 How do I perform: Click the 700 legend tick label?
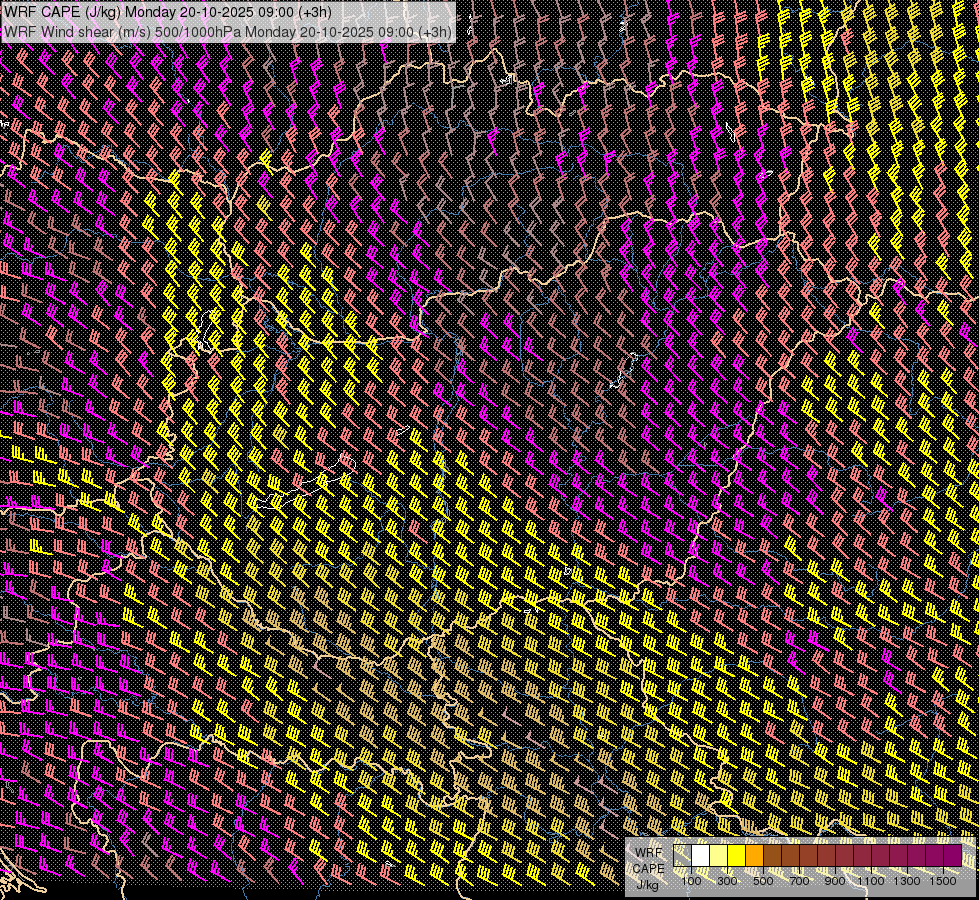click(x=799, y=881)
